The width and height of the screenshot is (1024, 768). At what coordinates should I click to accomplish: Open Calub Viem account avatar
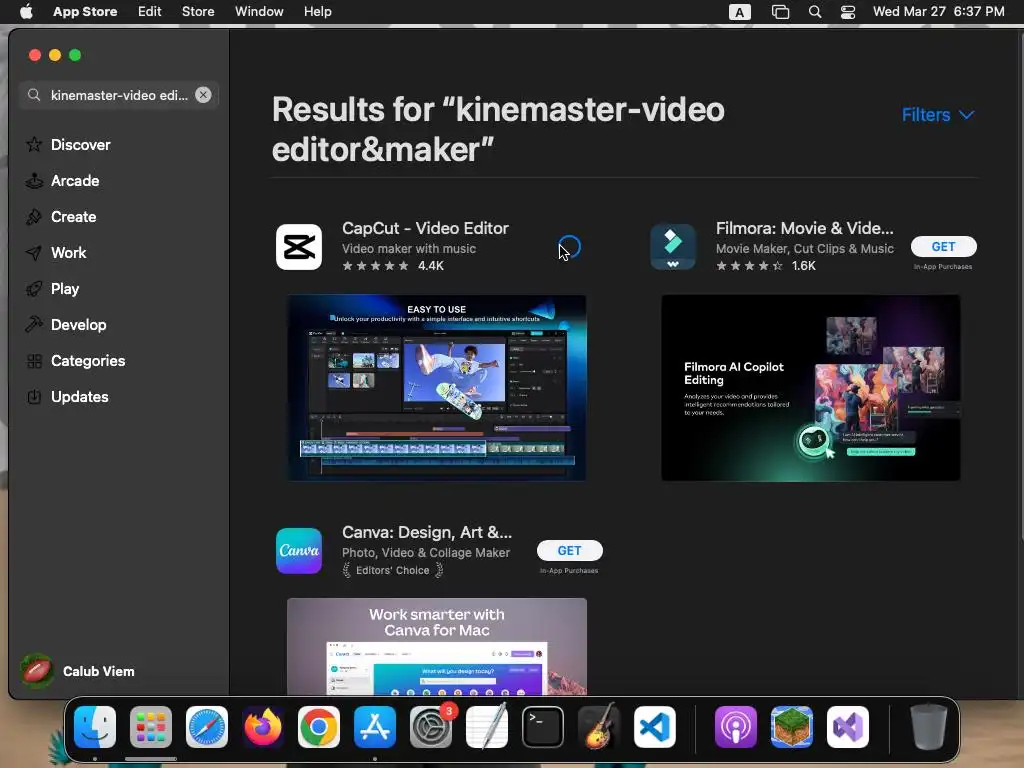(x=37, y=671)
